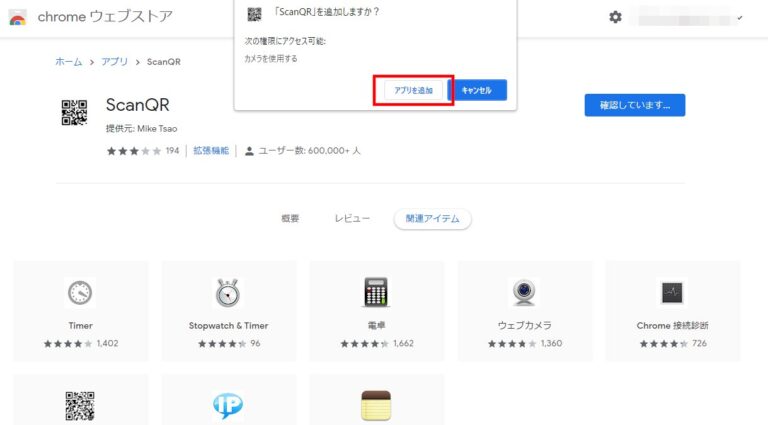Open the アプリ breadcrumb link
Screen dimensions: 768x425
tap(114, 61)
